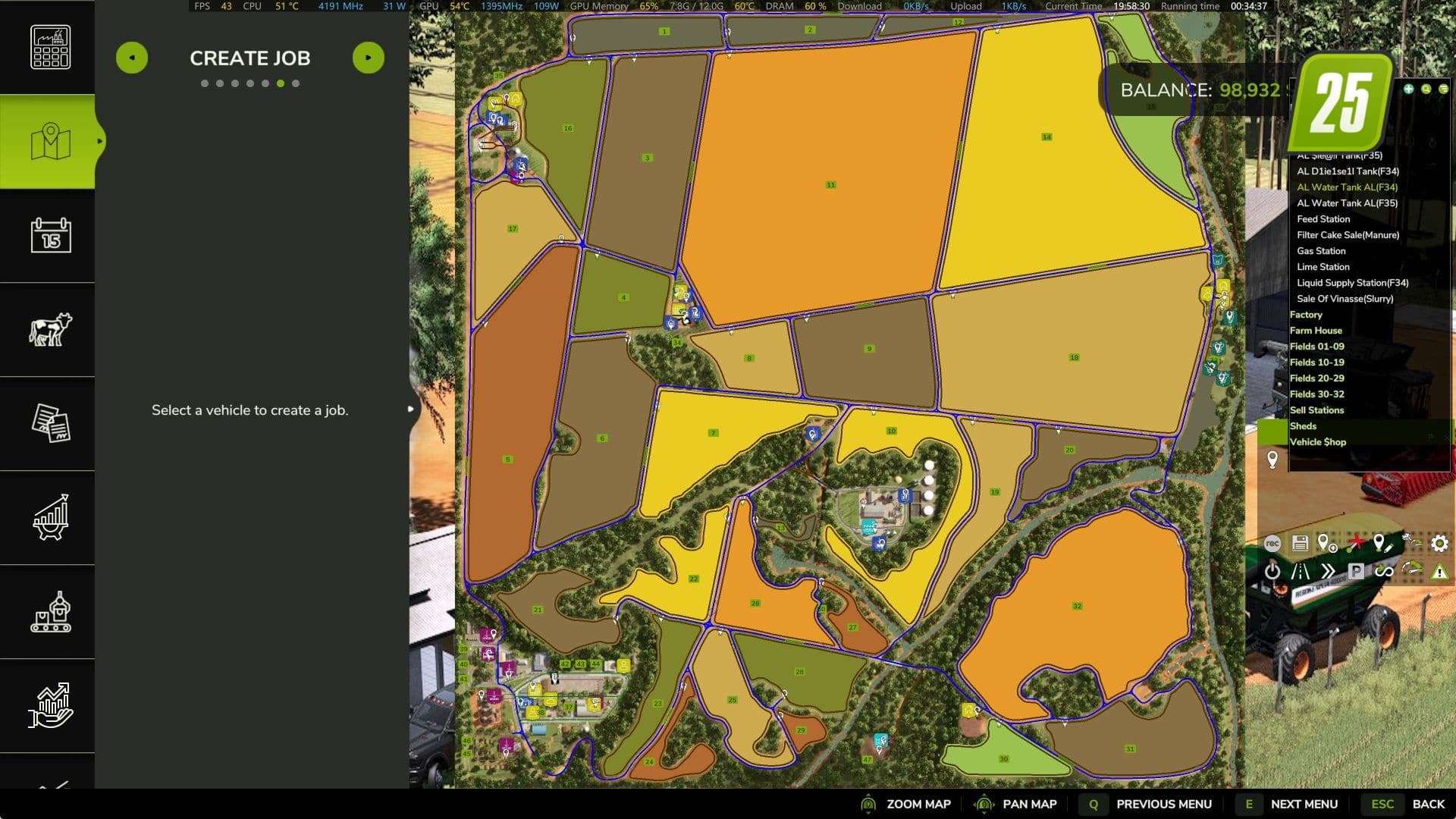Click field 14 label on map
This screenshot has width=1456, height=819.
[x=1046, y=137]
